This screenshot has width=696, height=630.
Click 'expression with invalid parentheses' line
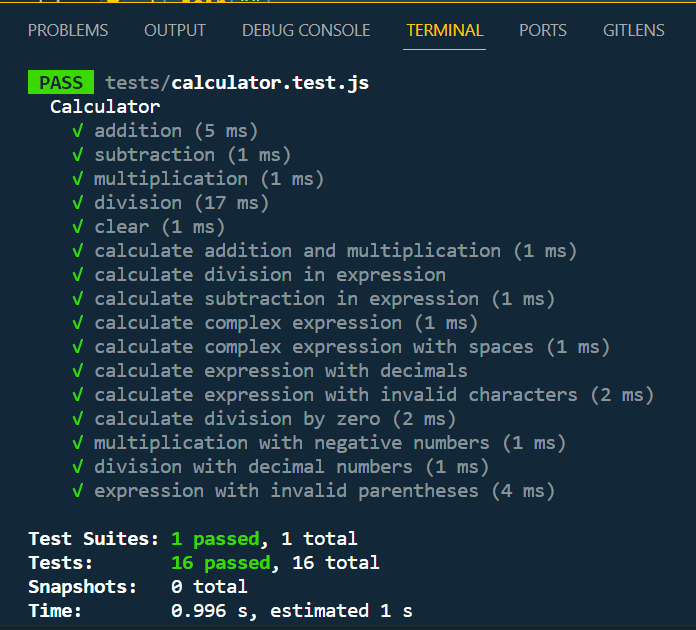[324, 491]
